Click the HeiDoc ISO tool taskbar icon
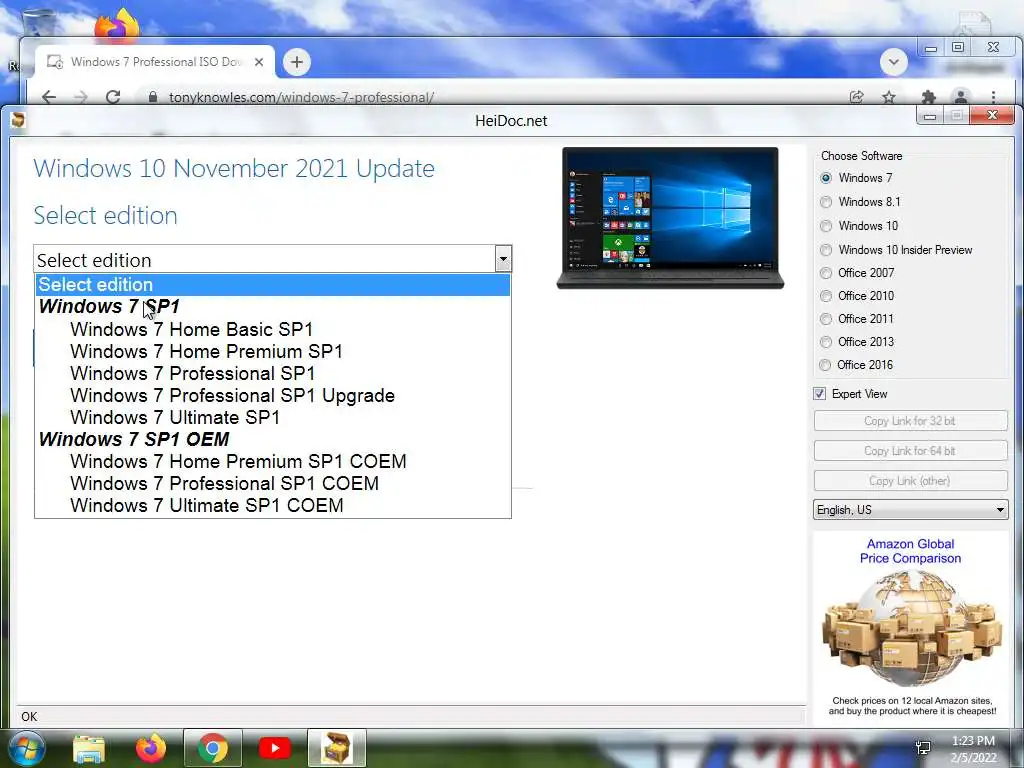The image size is (1024, 768). [x=336, y=749]
